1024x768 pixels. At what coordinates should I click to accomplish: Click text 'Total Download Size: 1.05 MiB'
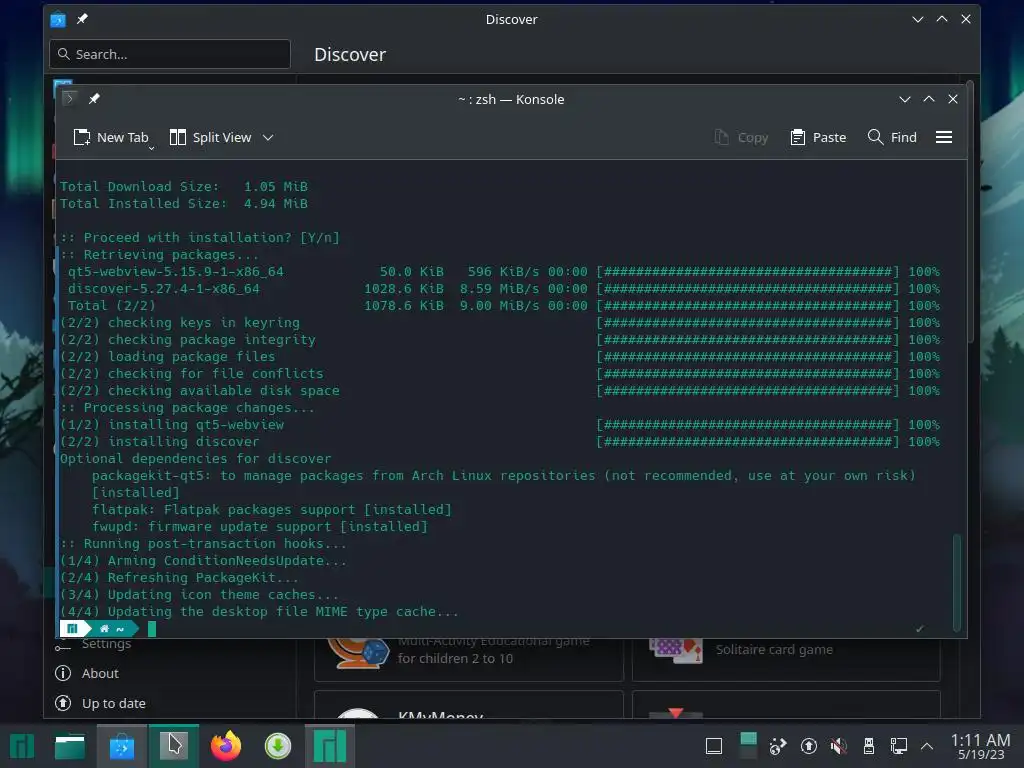(x=184, y=187)
